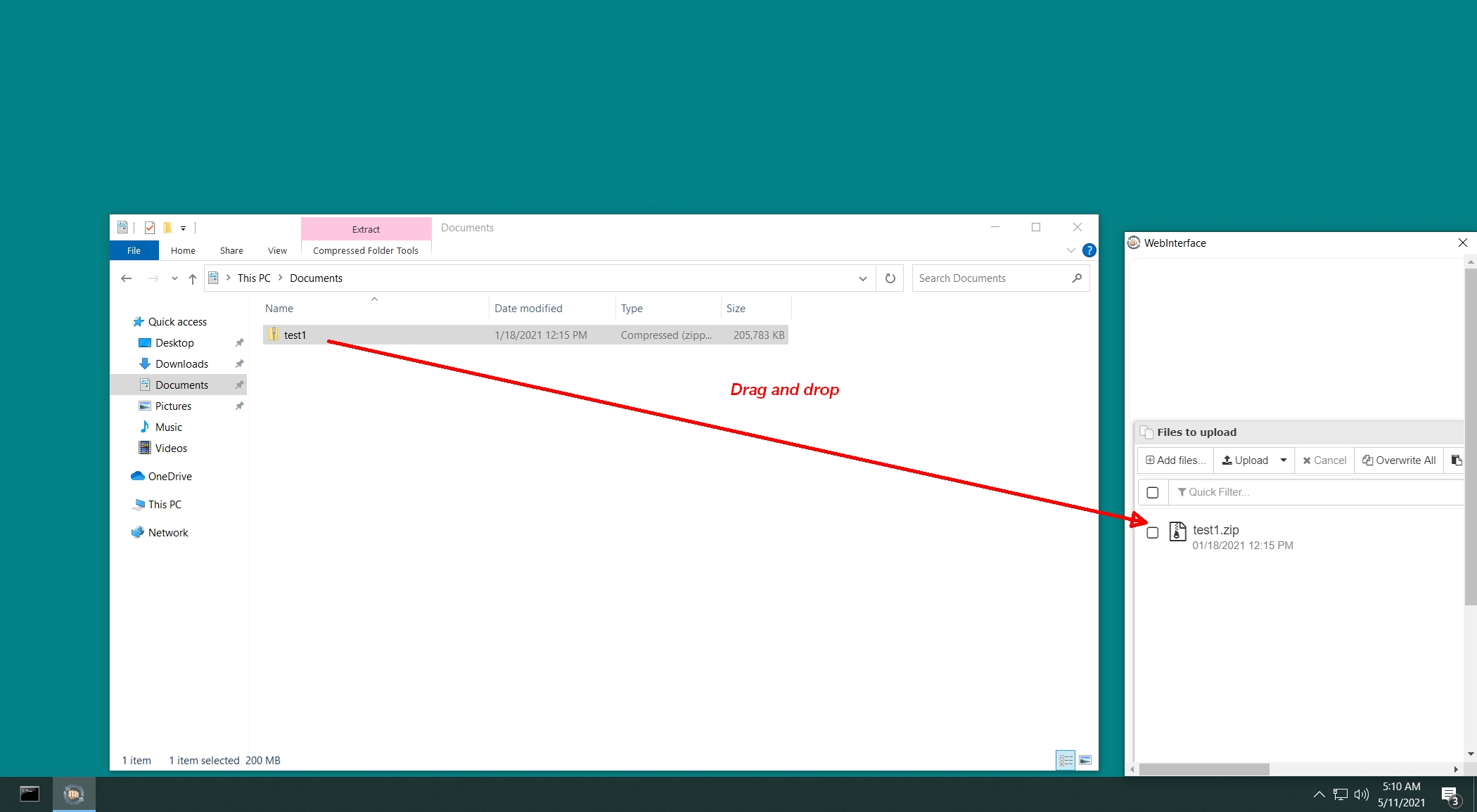
Task: Click Overwrite All in WebInterface
Action: (x=1399, y=460)
